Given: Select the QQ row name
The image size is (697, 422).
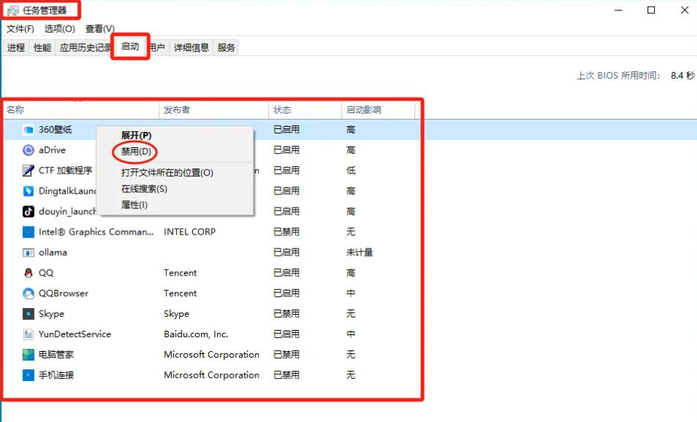Looking at the screenshot, I should point(46,273).
